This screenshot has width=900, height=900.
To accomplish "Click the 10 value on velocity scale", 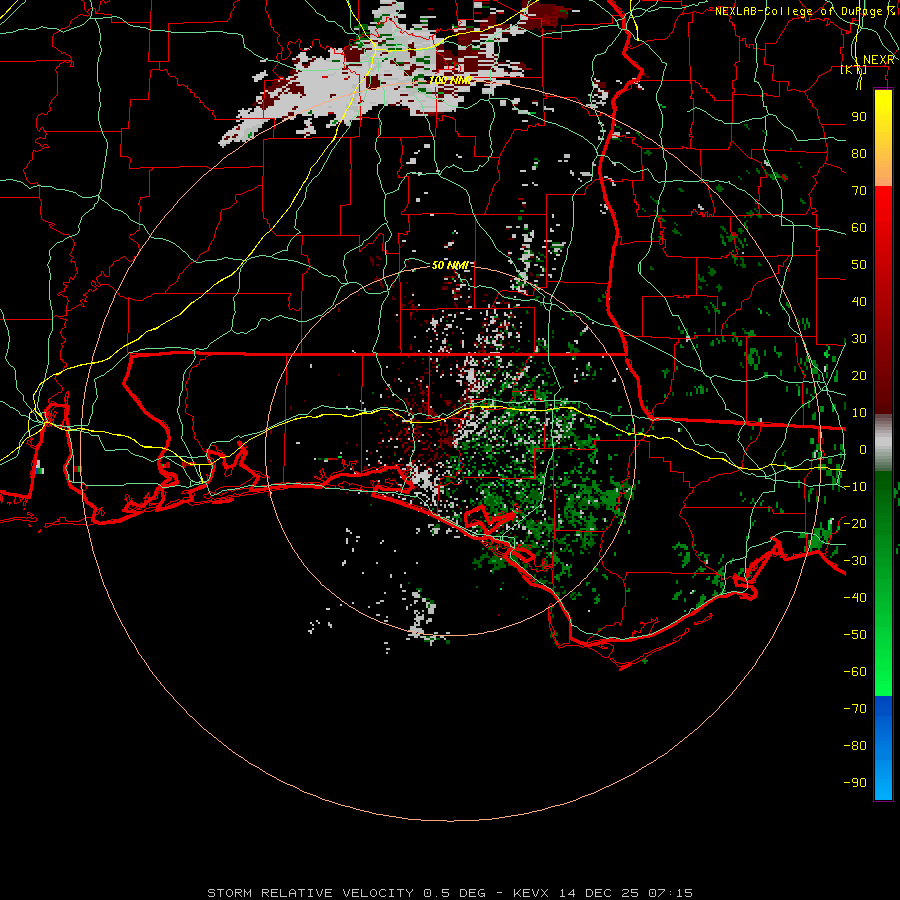I will click(859, 413).
